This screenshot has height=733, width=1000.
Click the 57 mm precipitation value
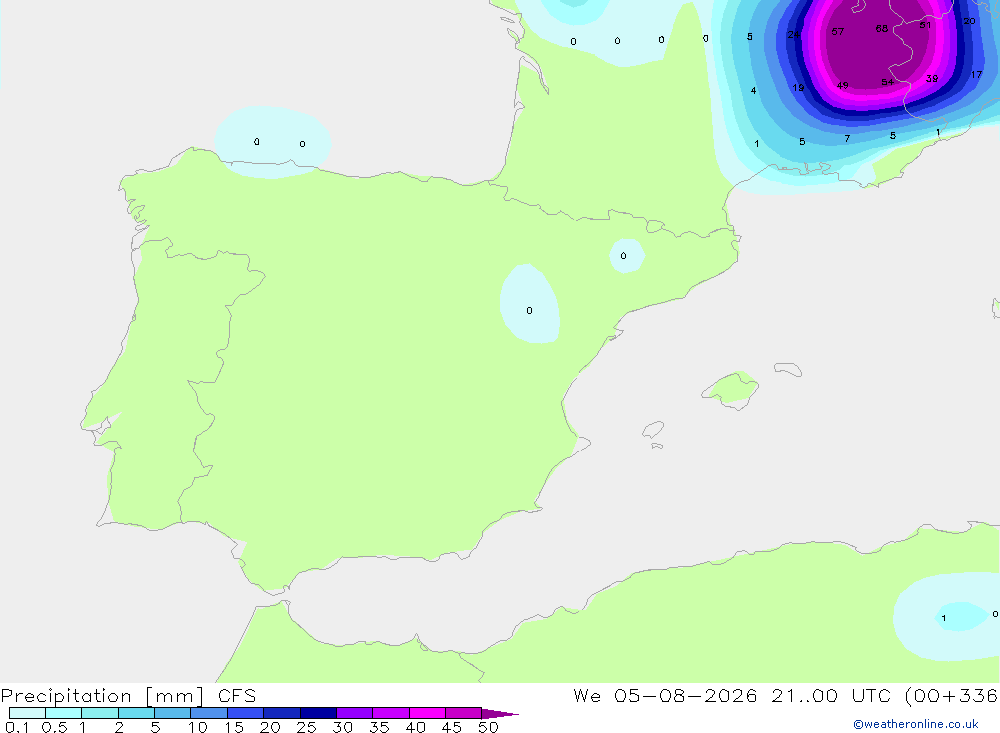pos(837,31)
